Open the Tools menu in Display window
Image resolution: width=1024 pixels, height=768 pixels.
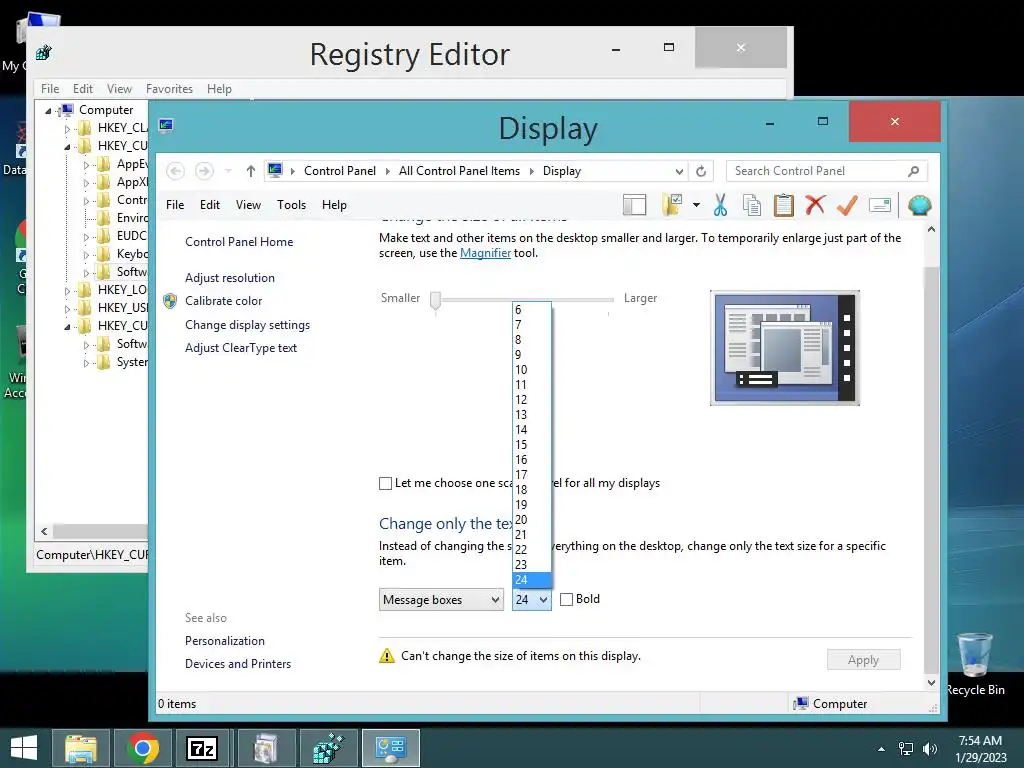[x=291, y=205]
